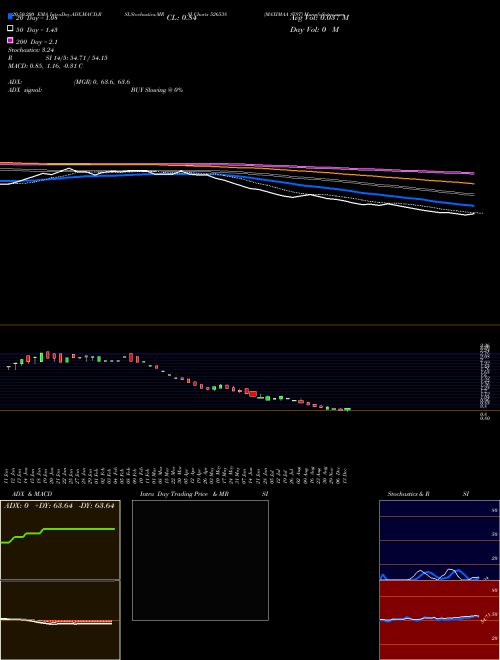Viewport: 500px width, 660px height.
Task: Click the 'Avg Vol: 0.037 M' label
Action: click(x=320, y=18)
